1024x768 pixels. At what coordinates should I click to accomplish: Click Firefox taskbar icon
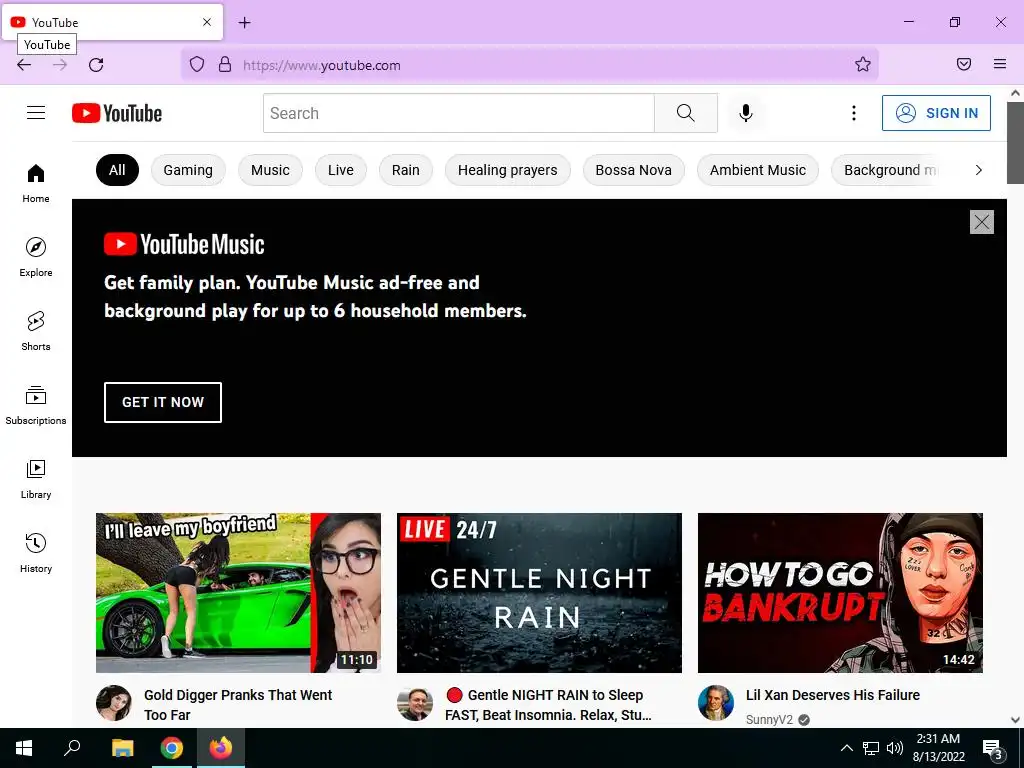tap(221, 748)
